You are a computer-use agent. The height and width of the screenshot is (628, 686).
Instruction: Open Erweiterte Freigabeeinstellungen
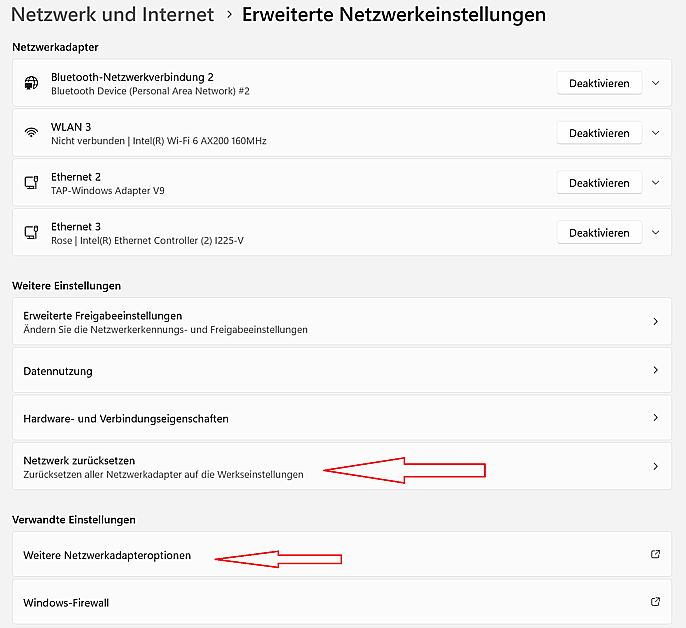(x=342, y=322)
